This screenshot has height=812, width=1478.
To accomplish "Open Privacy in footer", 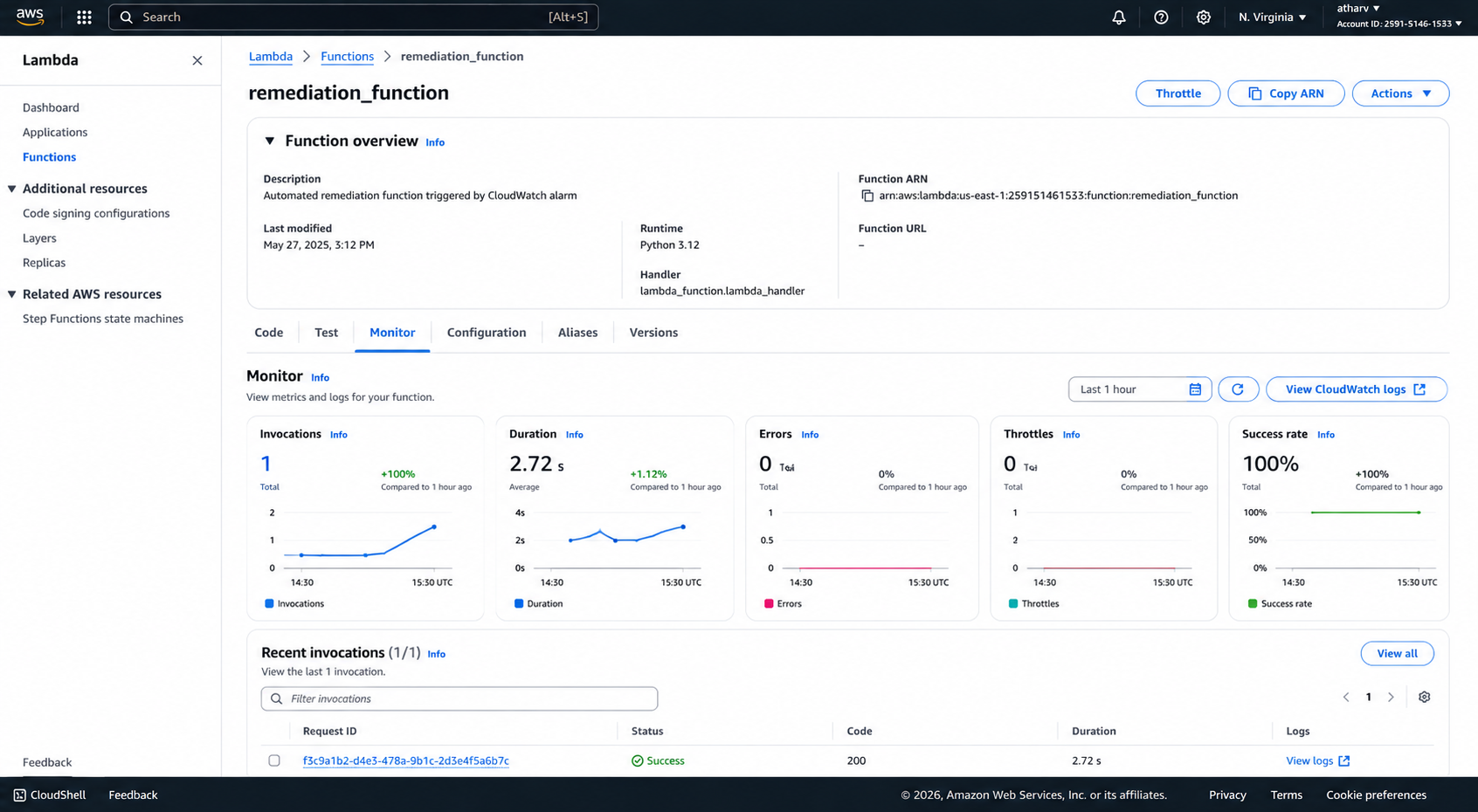I will [x=1227, y=795].
